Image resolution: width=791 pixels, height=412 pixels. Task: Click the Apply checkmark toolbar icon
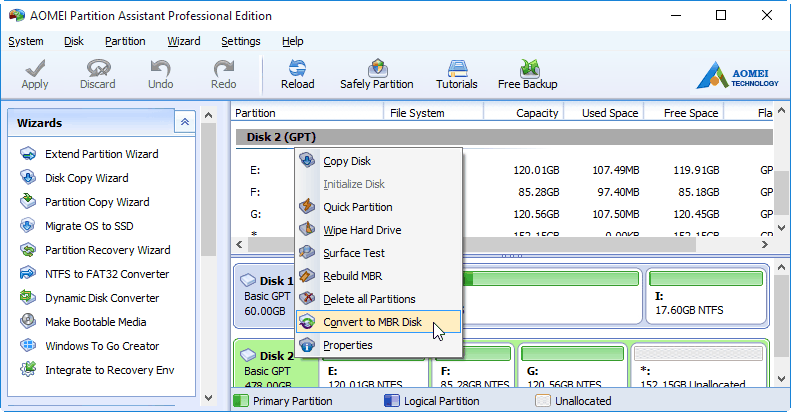pos(35,68)
